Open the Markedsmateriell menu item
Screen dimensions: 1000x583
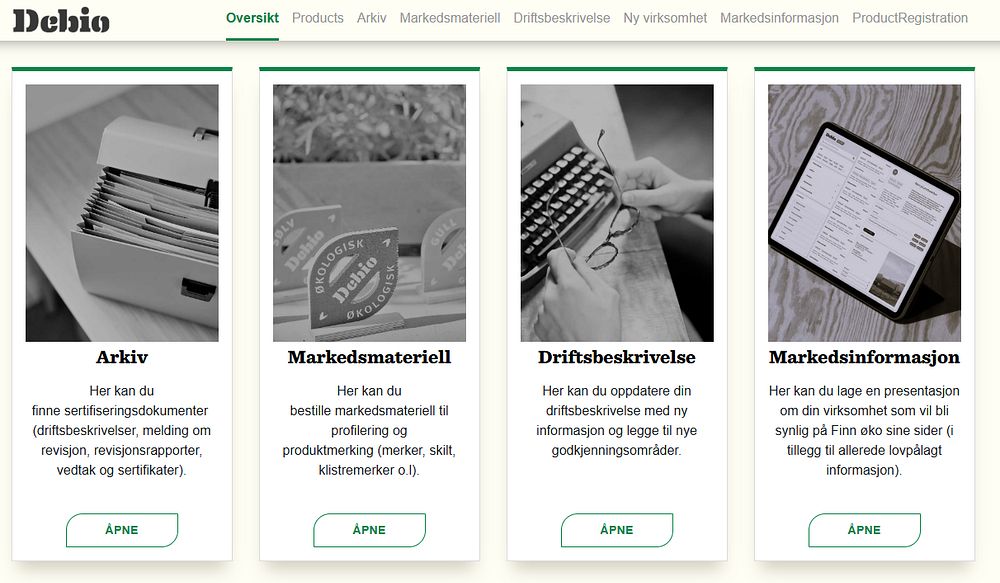click(x=450, y=18)
